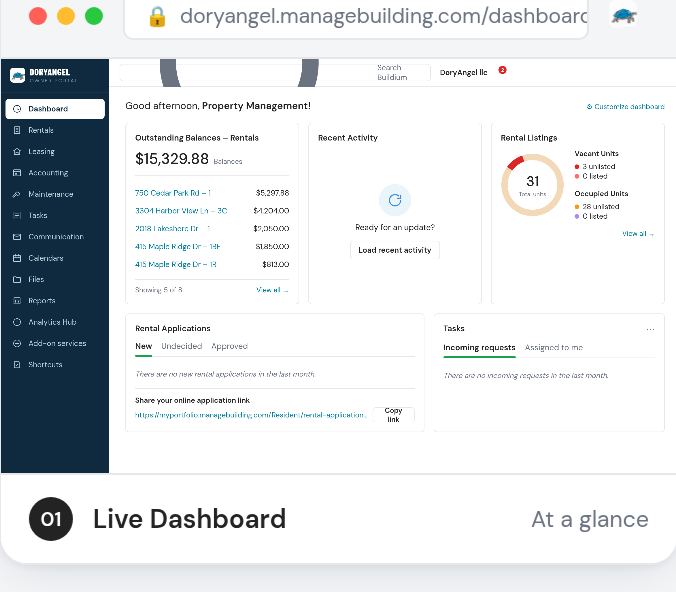Click the Shortcuts sidebar icon
Image resolution: width=676 pixels, height=592 pixels.
pyautogui.click(x=17, y=365)
